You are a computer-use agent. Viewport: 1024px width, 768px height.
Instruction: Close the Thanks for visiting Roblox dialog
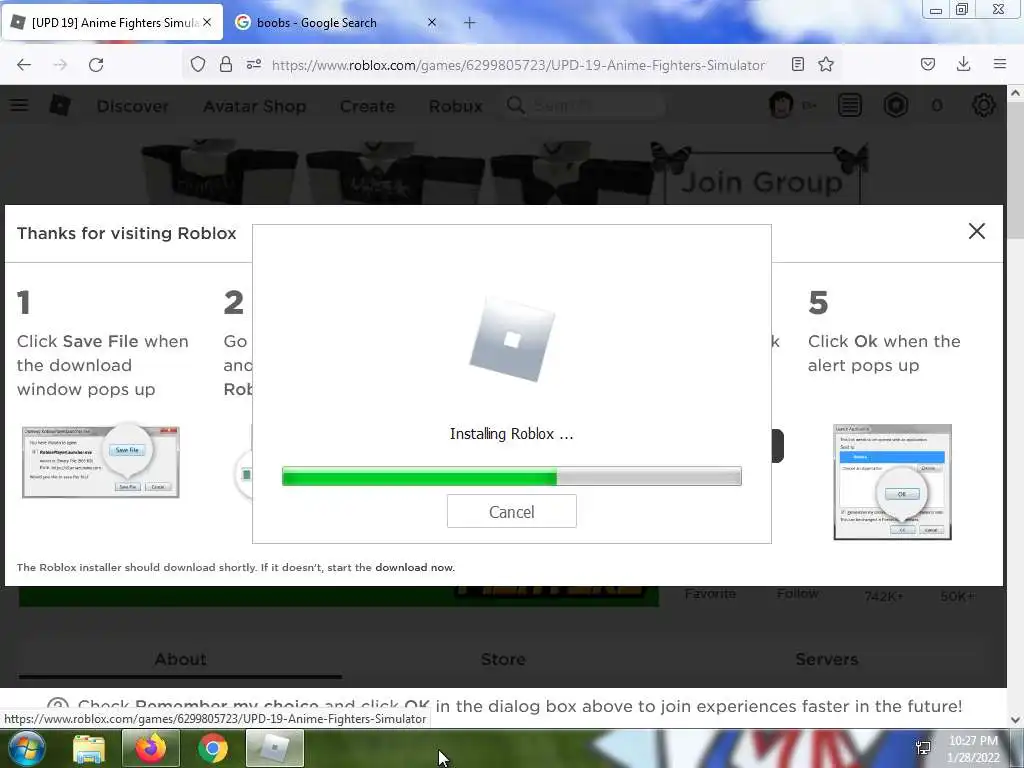(x=976, y=231)
